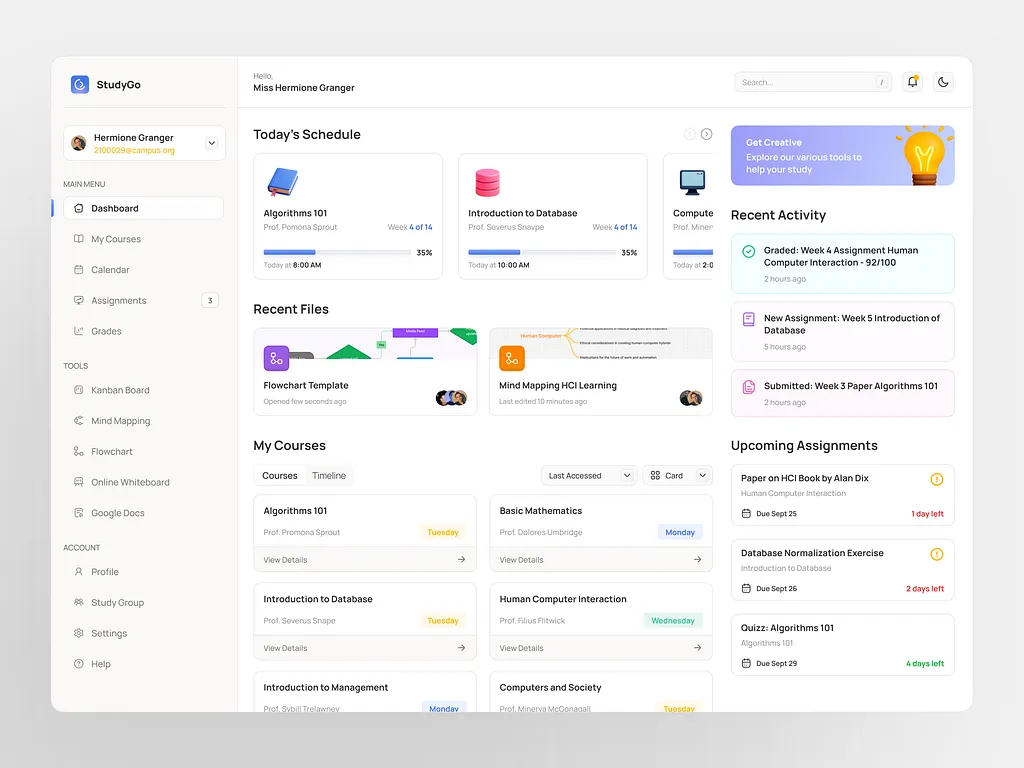Click the Introduction to Database stack icon

click(x=487, y=182)
